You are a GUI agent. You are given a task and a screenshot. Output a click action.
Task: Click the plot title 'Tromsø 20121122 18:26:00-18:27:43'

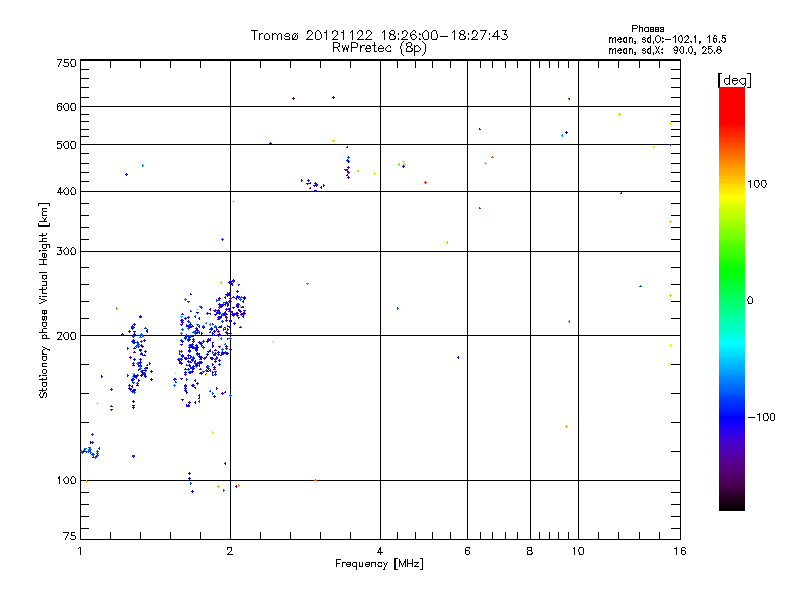coord(379,35)
